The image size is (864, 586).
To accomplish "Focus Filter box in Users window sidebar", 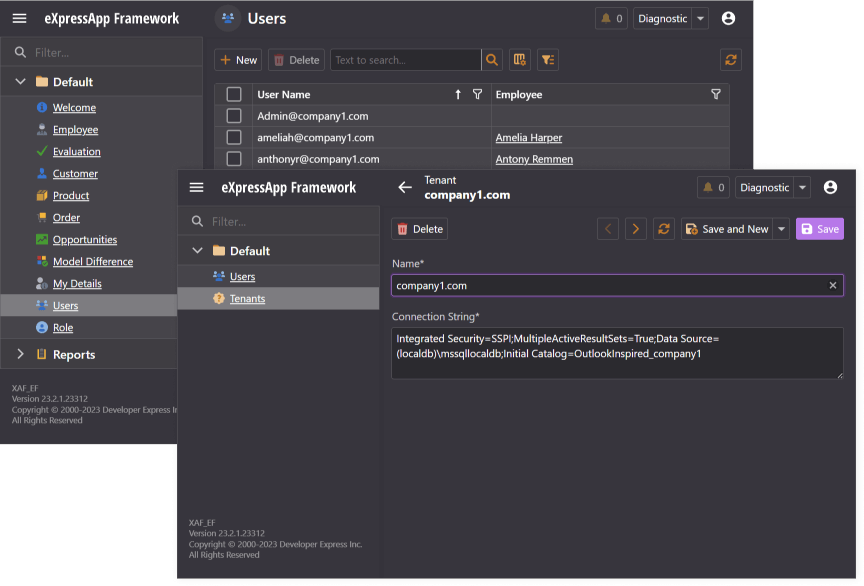I will point(102,52).
